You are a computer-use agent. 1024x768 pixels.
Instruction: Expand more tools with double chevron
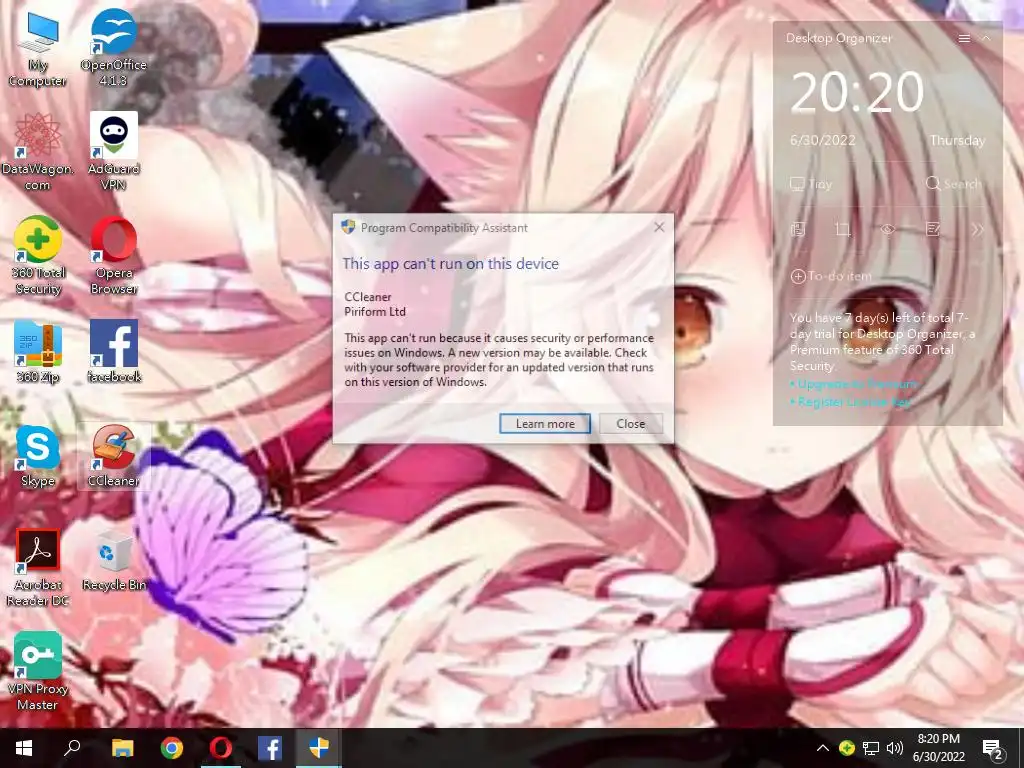(x=977, y=229)
